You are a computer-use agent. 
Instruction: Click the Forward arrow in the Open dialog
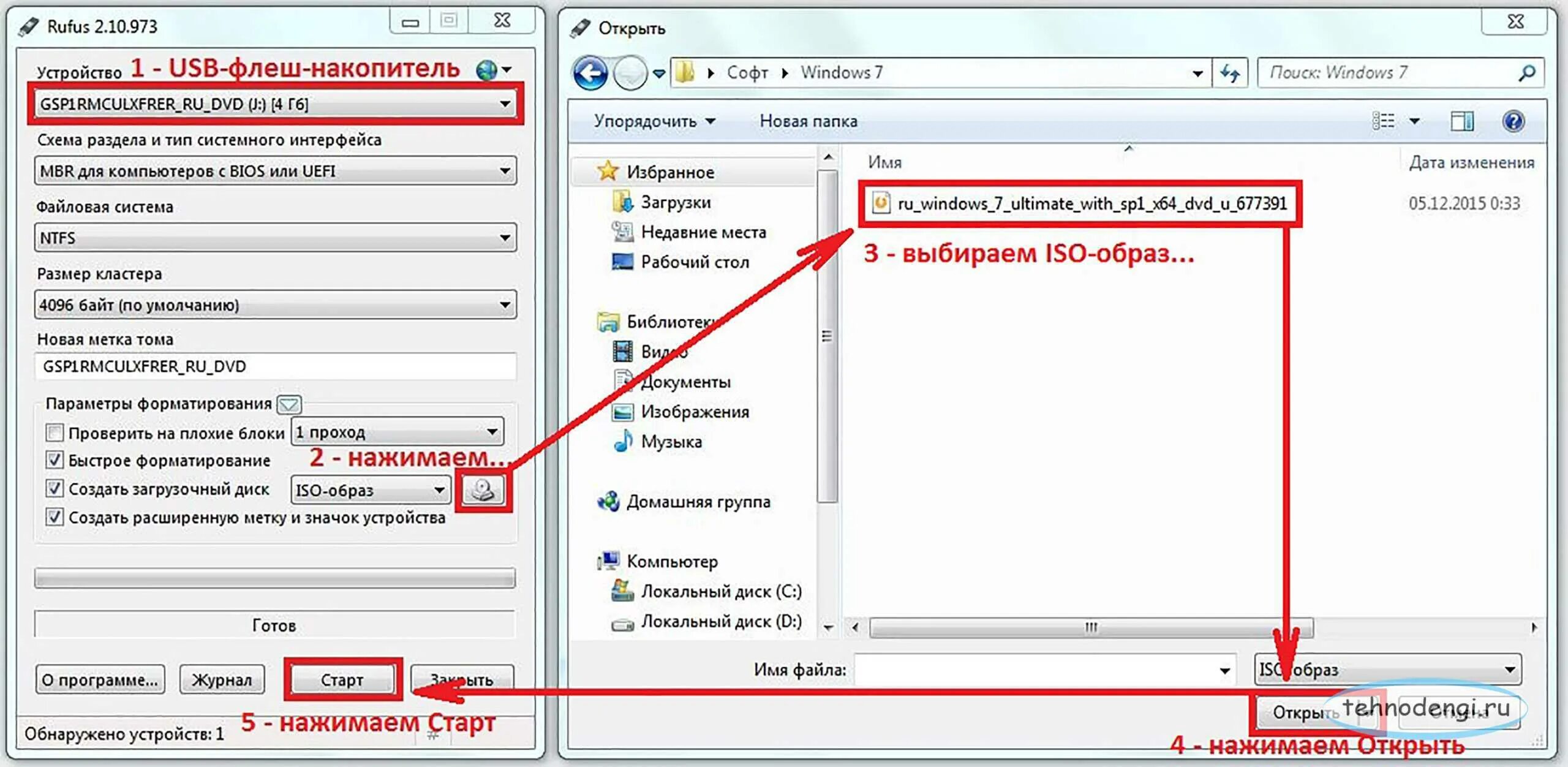[x=630, y=74]
